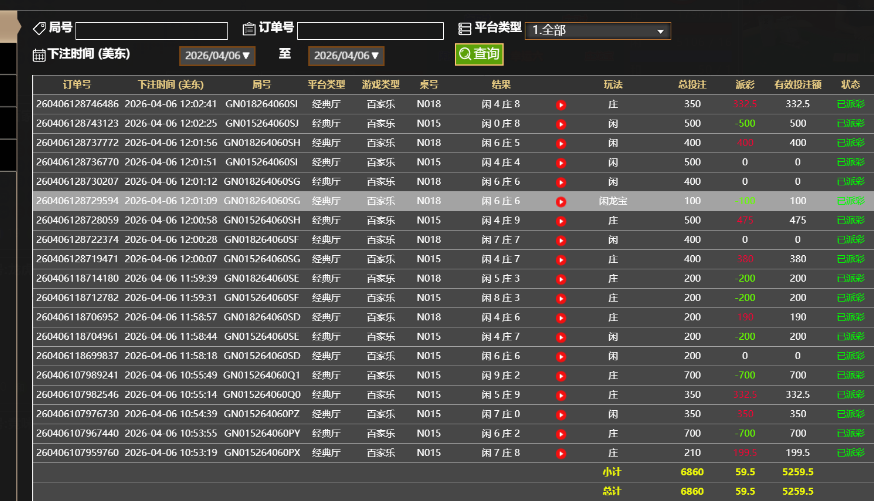Screen dimensions: 874x501
Task: Play replay video for order 260406128746486
Action: pyautogui.click(x=561, y=105)
